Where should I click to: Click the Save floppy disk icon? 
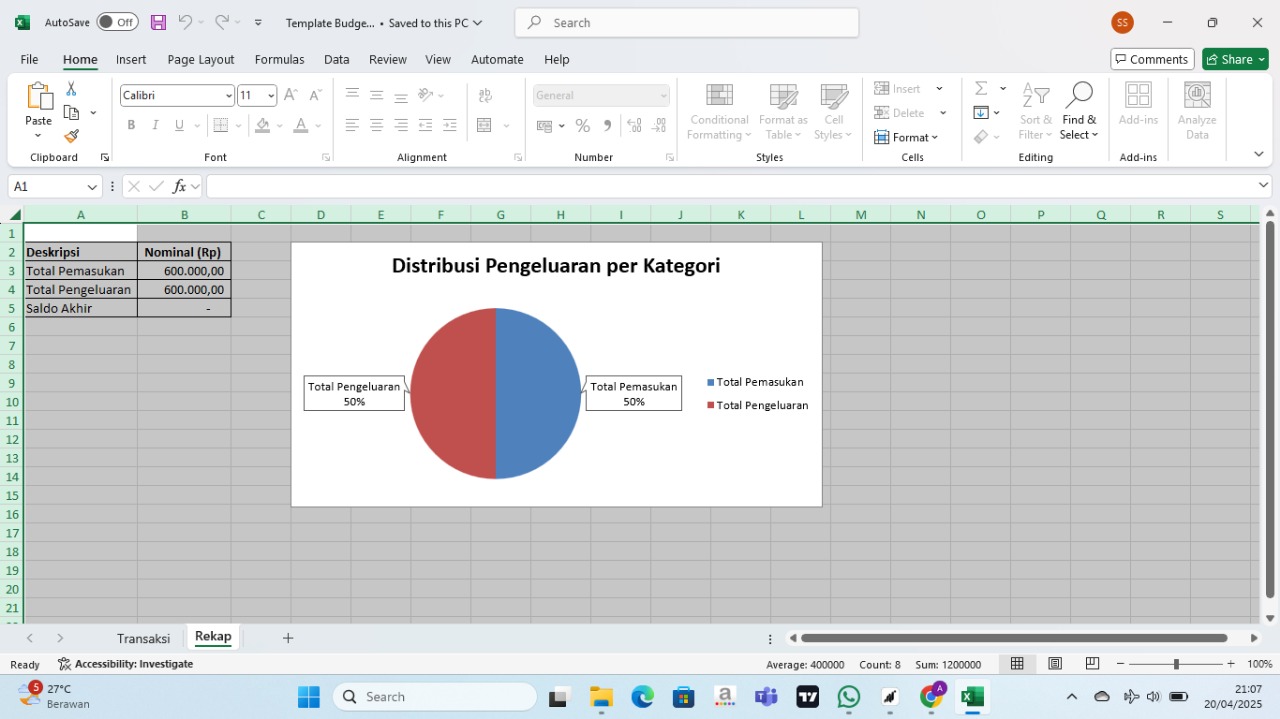[158, 22]
